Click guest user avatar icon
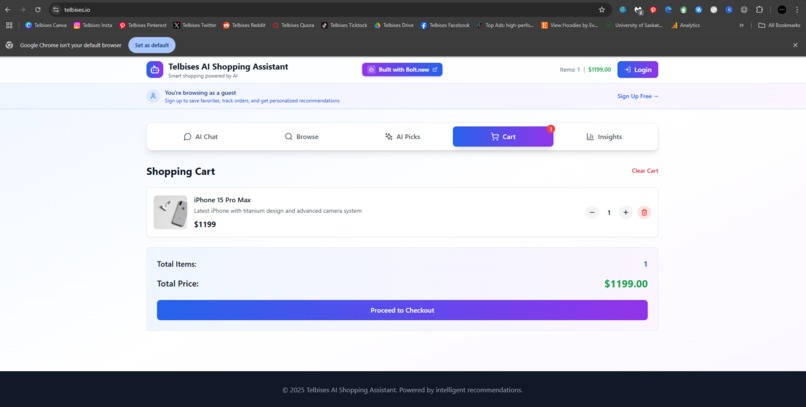Viewport: 806px width, 407px height. pyautogui.click(x=153, y=96)
